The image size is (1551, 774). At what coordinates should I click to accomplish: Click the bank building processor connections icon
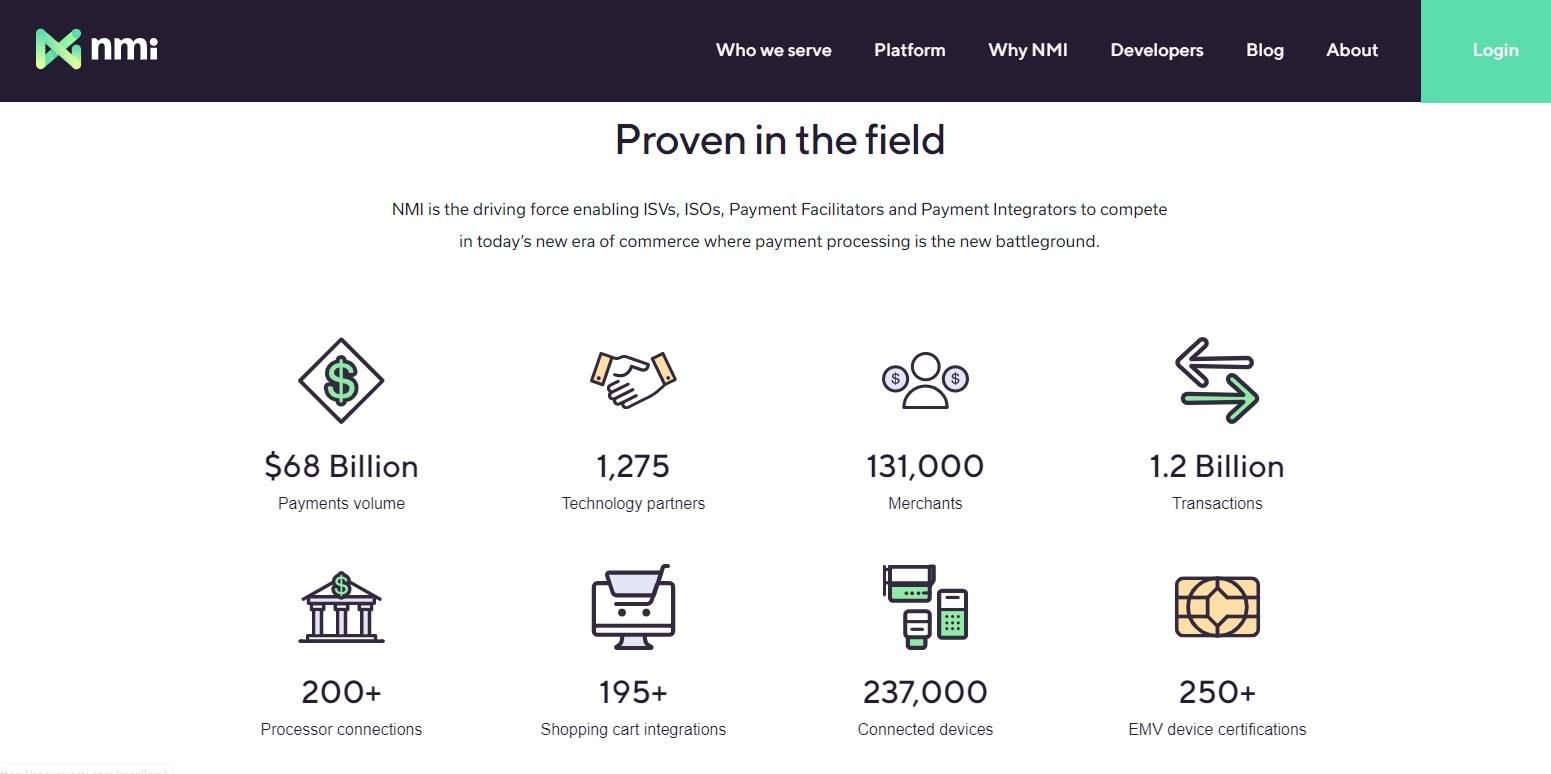click(x=341, y=607)
